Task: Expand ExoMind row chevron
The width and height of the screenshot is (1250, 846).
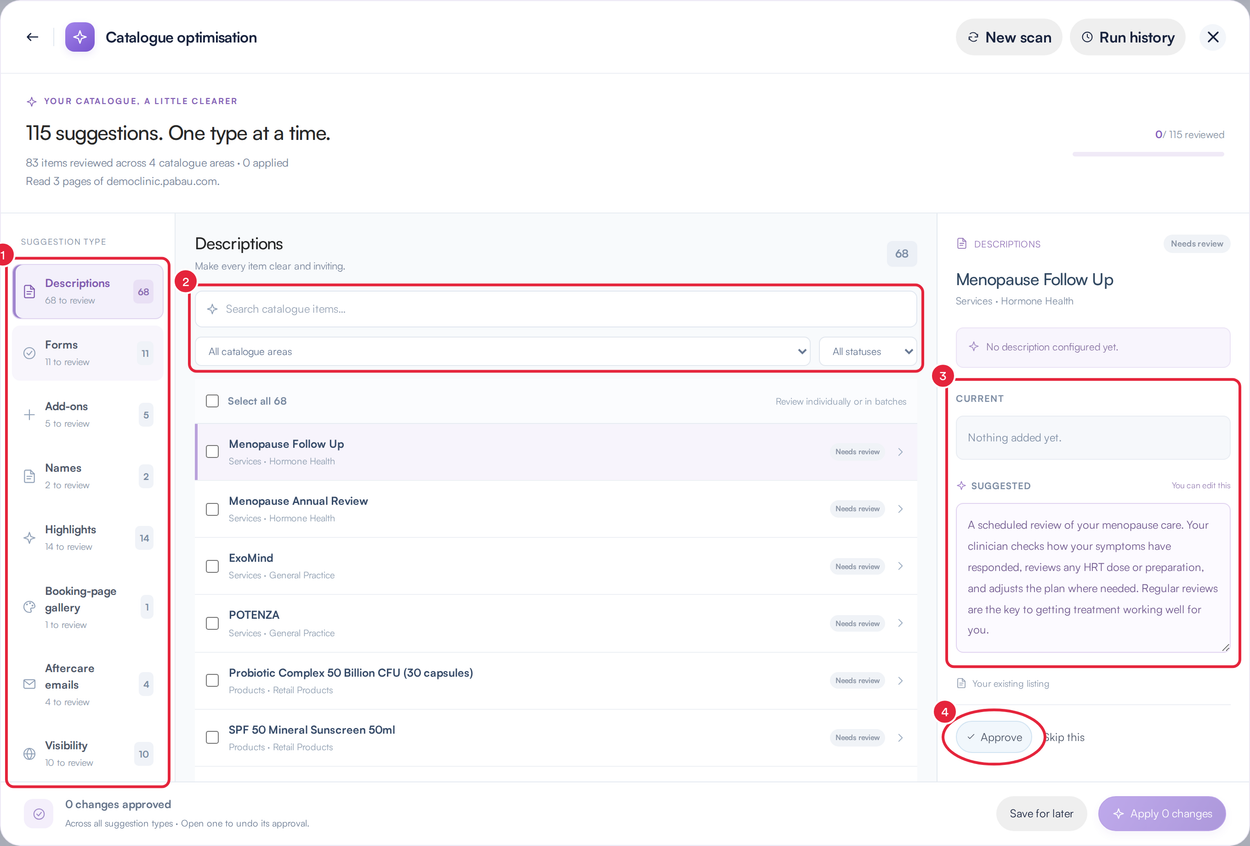Action: tap(900, 566)
